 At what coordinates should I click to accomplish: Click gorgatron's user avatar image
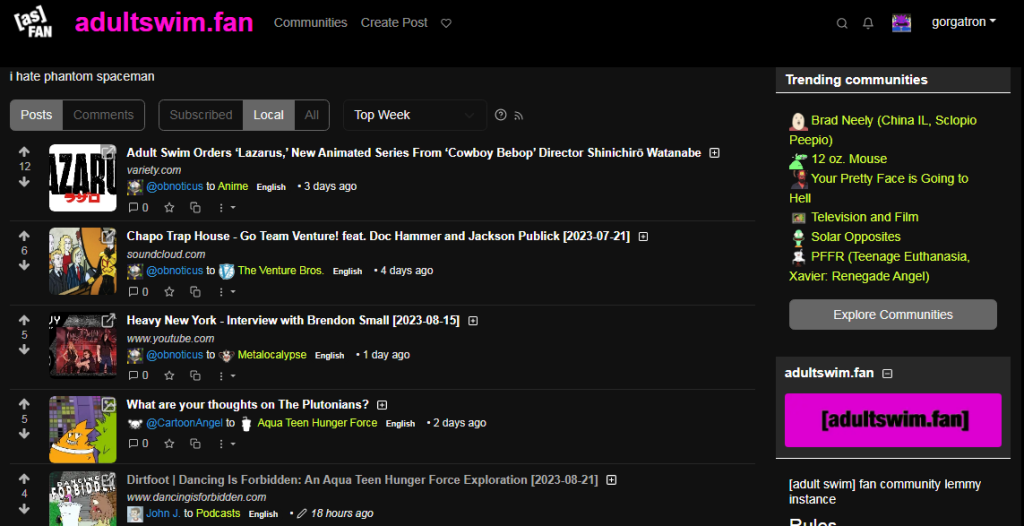(x=901, y=23)
